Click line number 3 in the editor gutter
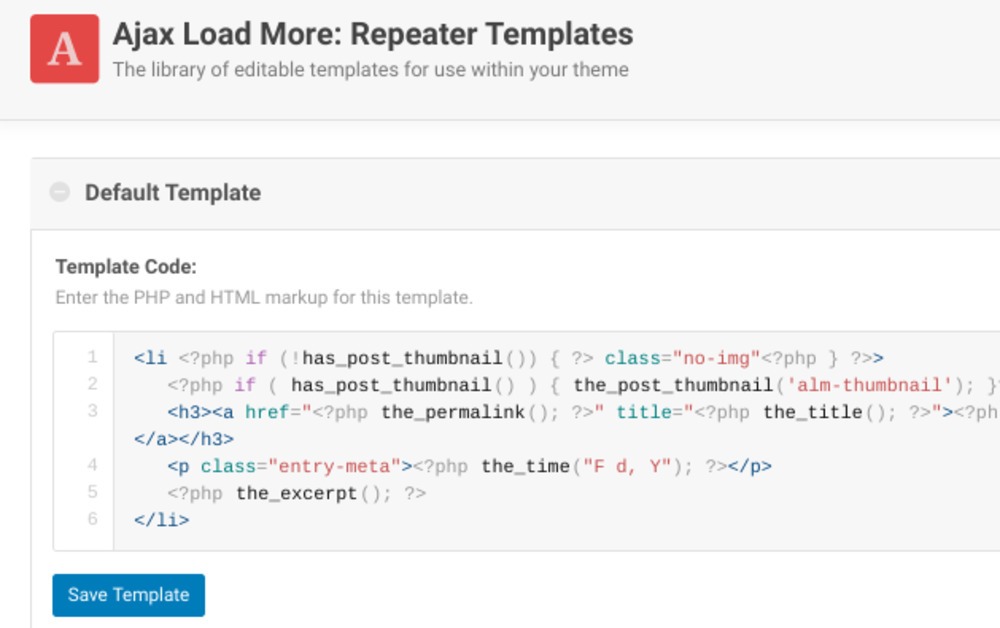 [92, 411]
